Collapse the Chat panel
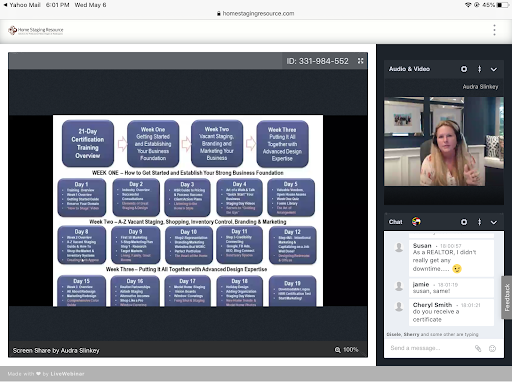This screenshot has width=512, height=384. 494,222
